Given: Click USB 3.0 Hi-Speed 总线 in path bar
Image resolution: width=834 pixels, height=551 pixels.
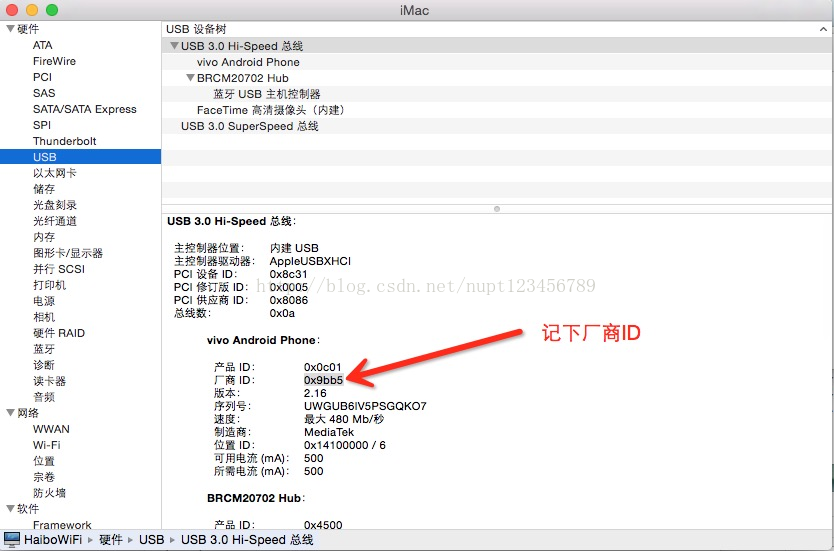Looking at the screenshot, I should click(247, 539).
